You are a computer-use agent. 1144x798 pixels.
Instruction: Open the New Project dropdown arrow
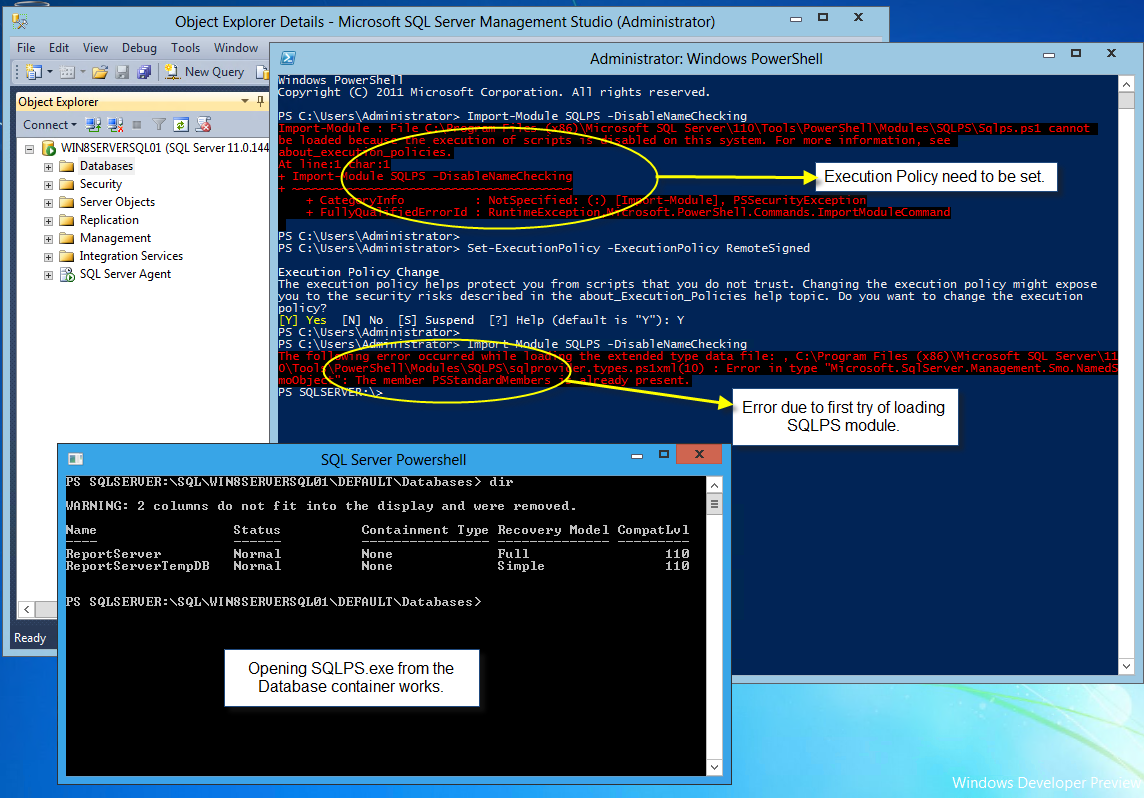50,71
